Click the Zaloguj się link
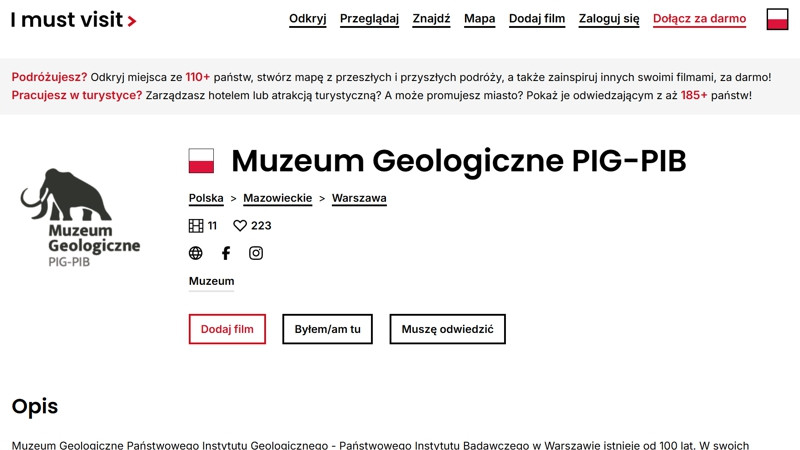The width and height of the screenshot is (800, 450). (609, 19)
